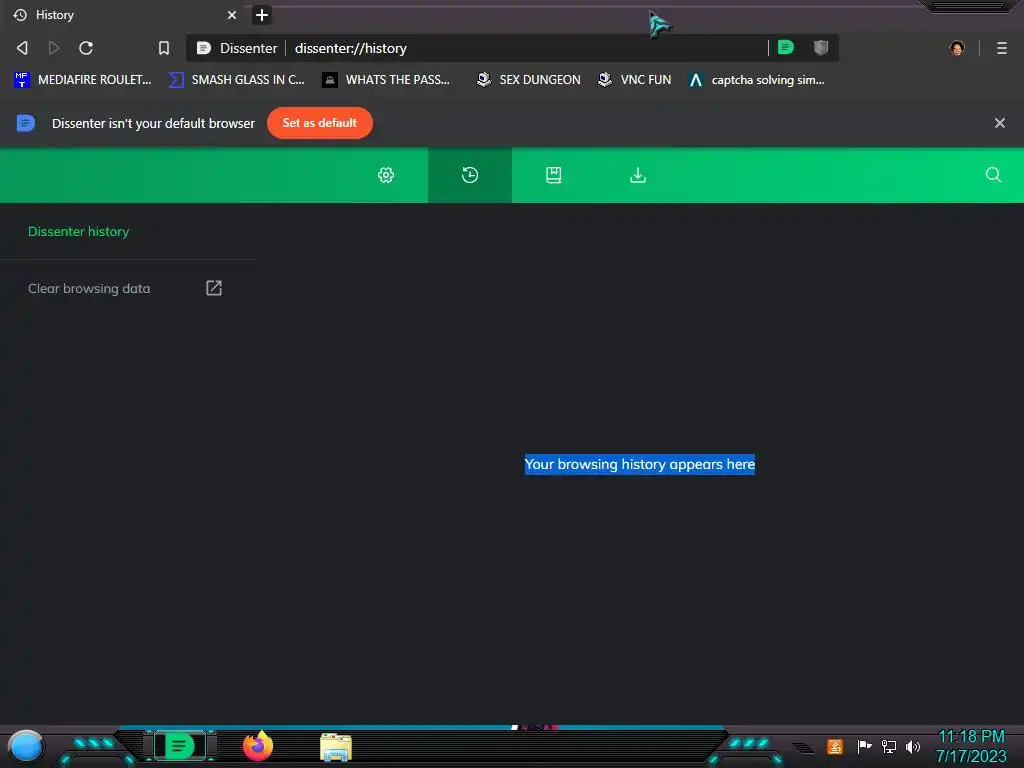Screen dimensions: 1024x768
Task: Open MEDIAFIRE ROULET... bookmark
Action: 82,80
